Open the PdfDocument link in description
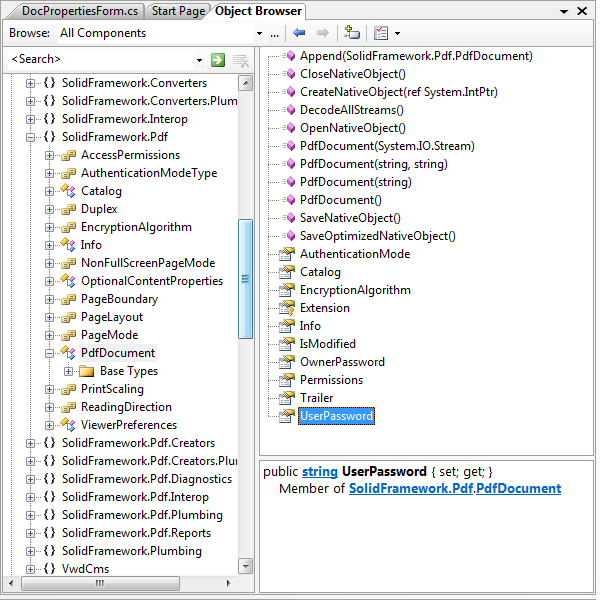This screenshot has height=600, width=600. 518,488
